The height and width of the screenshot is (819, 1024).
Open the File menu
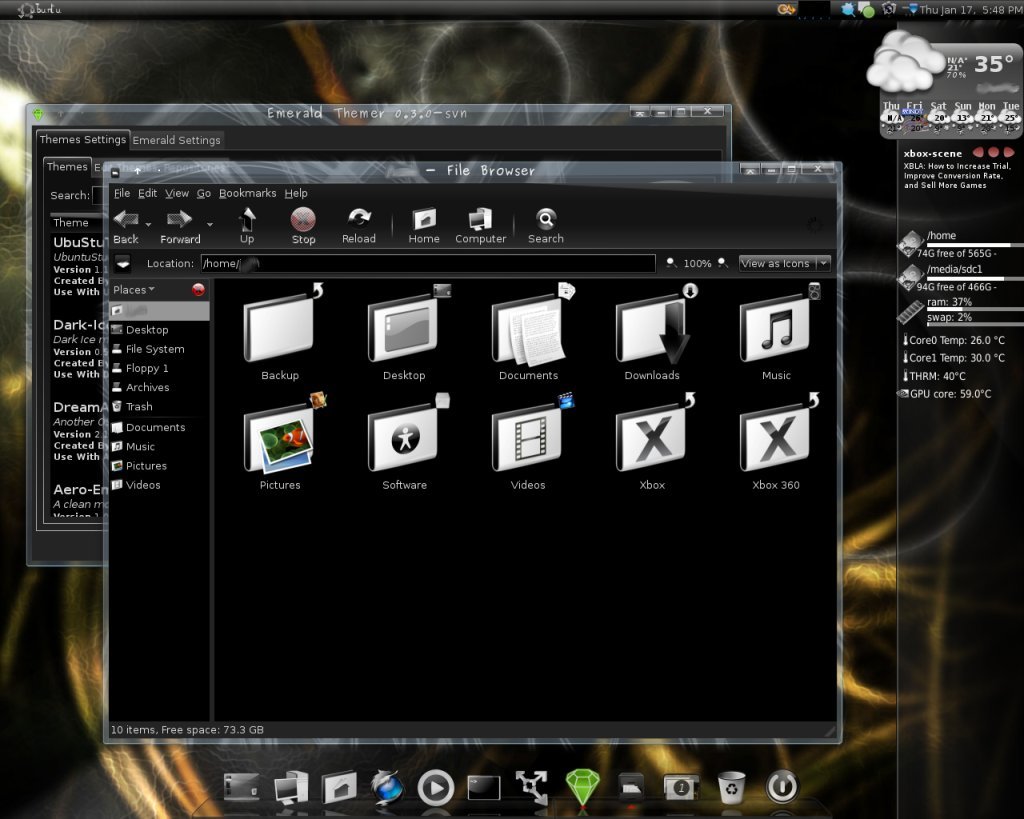[121, 193]
